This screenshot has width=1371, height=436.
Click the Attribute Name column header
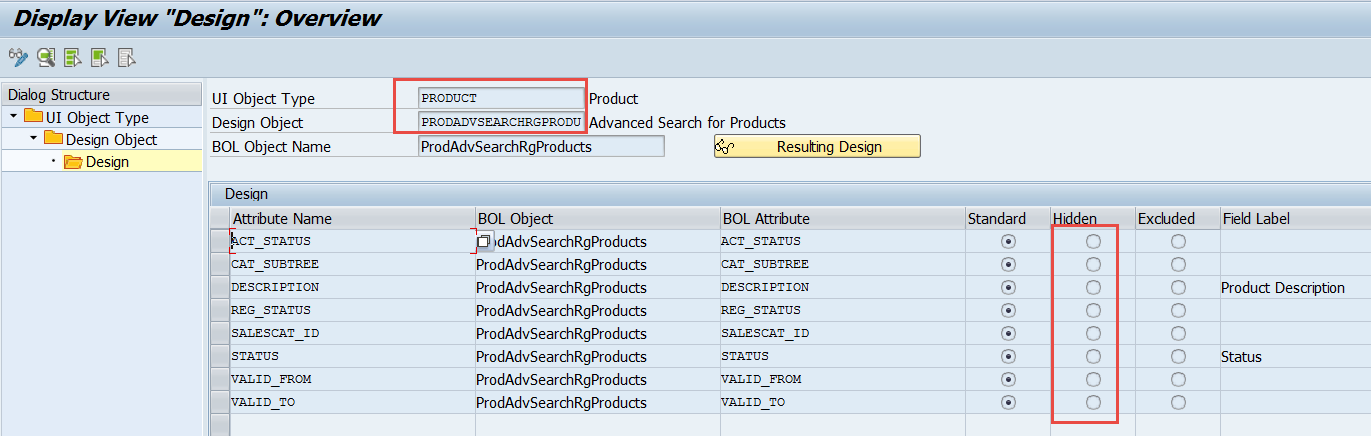(352, 218)
